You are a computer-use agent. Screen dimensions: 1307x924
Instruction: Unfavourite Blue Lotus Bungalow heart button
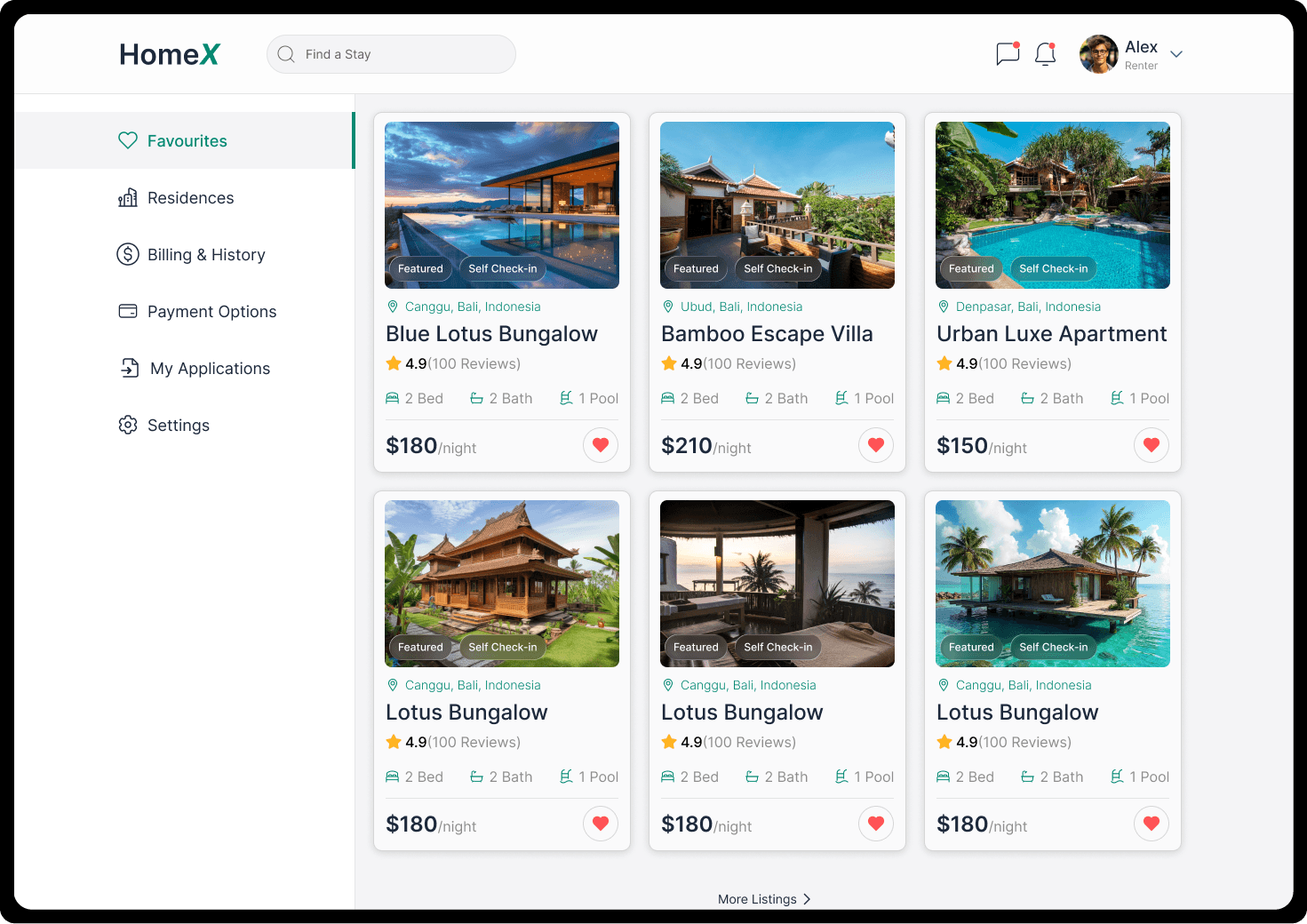coord(601,445)
